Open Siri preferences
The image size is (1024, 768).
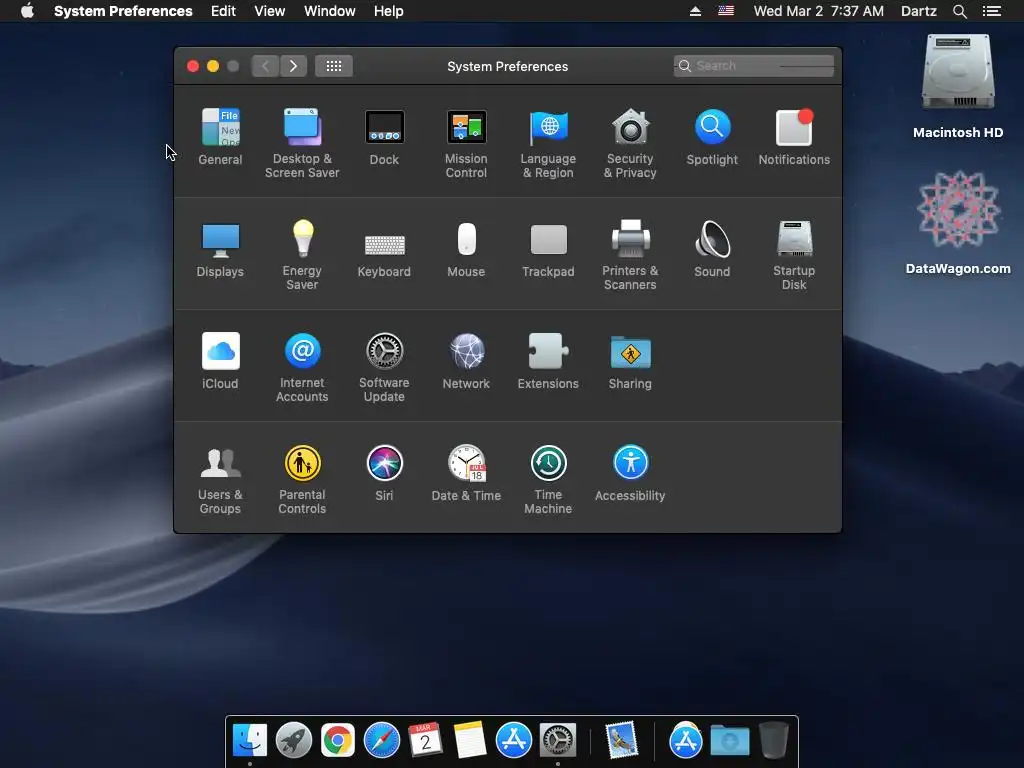coord(384,473)
